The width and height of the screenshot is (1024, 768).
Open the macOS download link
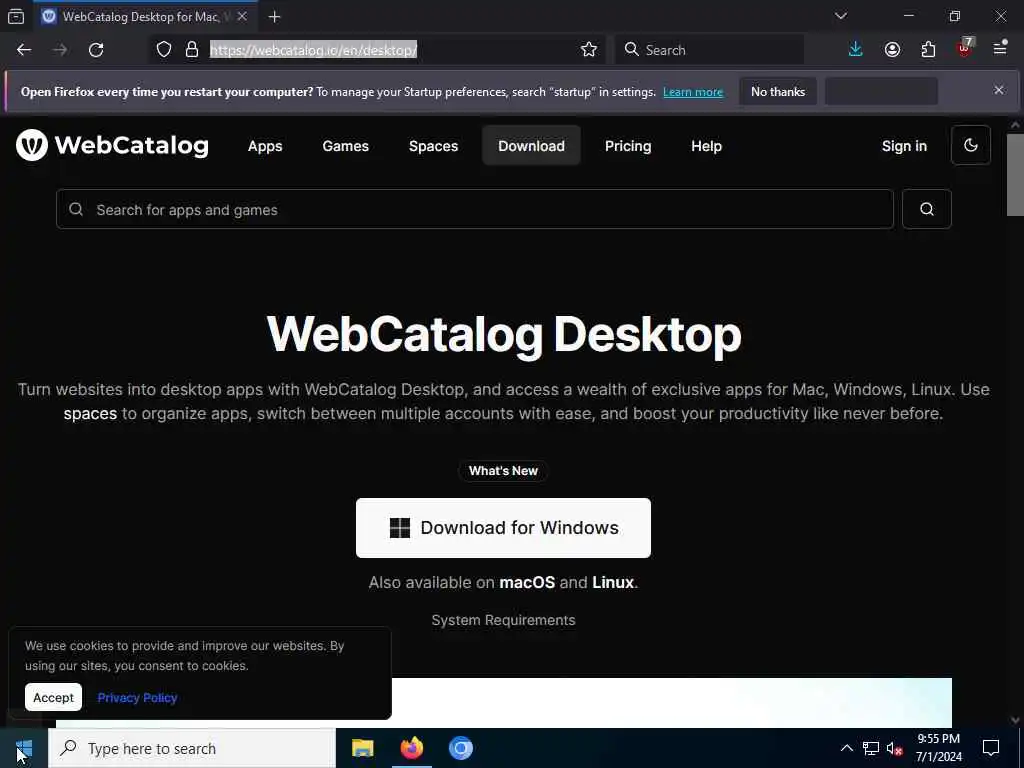(x=527, y=583)
